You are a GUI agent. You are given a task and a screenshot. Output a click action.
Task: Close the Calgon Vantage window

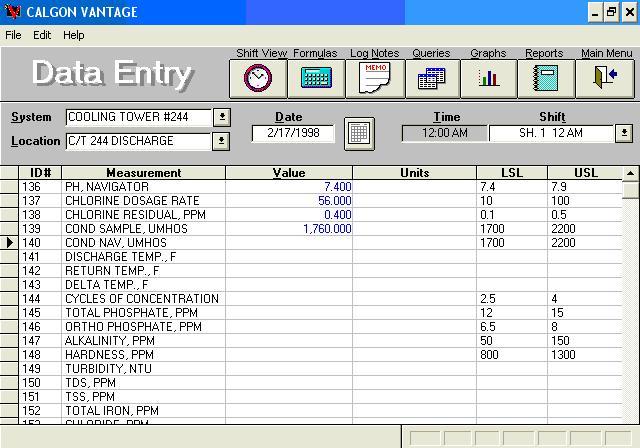pyautogui.click(x=629, y=12)
